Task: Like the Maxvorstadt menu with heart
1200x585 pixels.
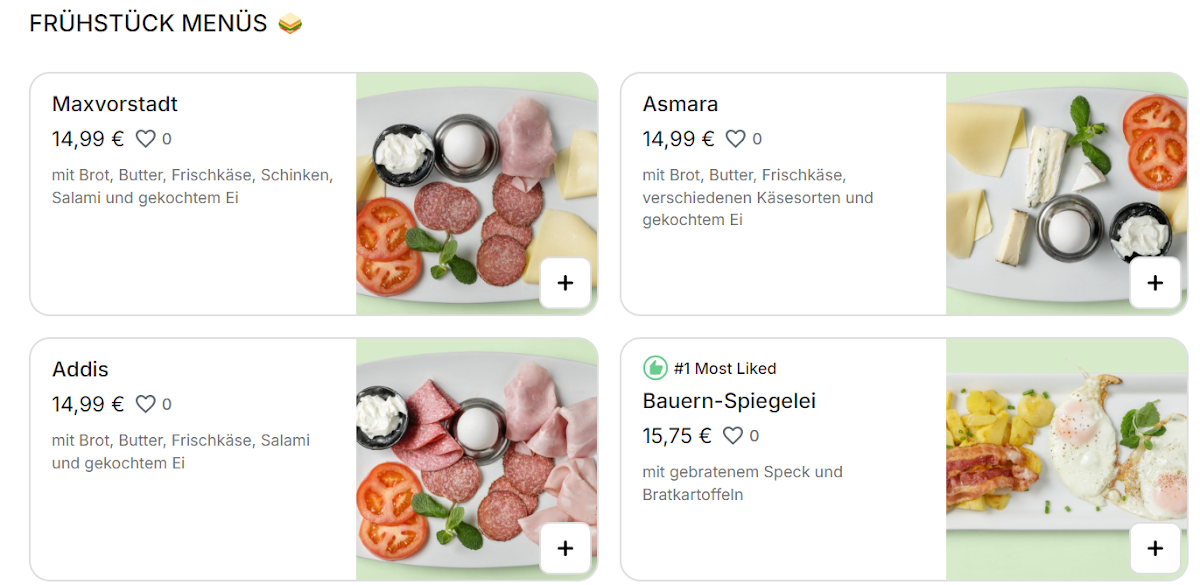Action: coord(146,139)
